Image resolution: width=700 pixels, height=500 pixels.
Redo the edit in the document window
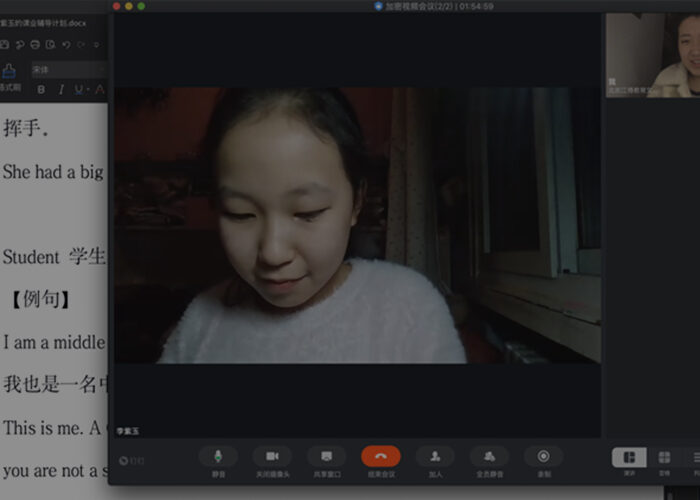coord(81,44)
